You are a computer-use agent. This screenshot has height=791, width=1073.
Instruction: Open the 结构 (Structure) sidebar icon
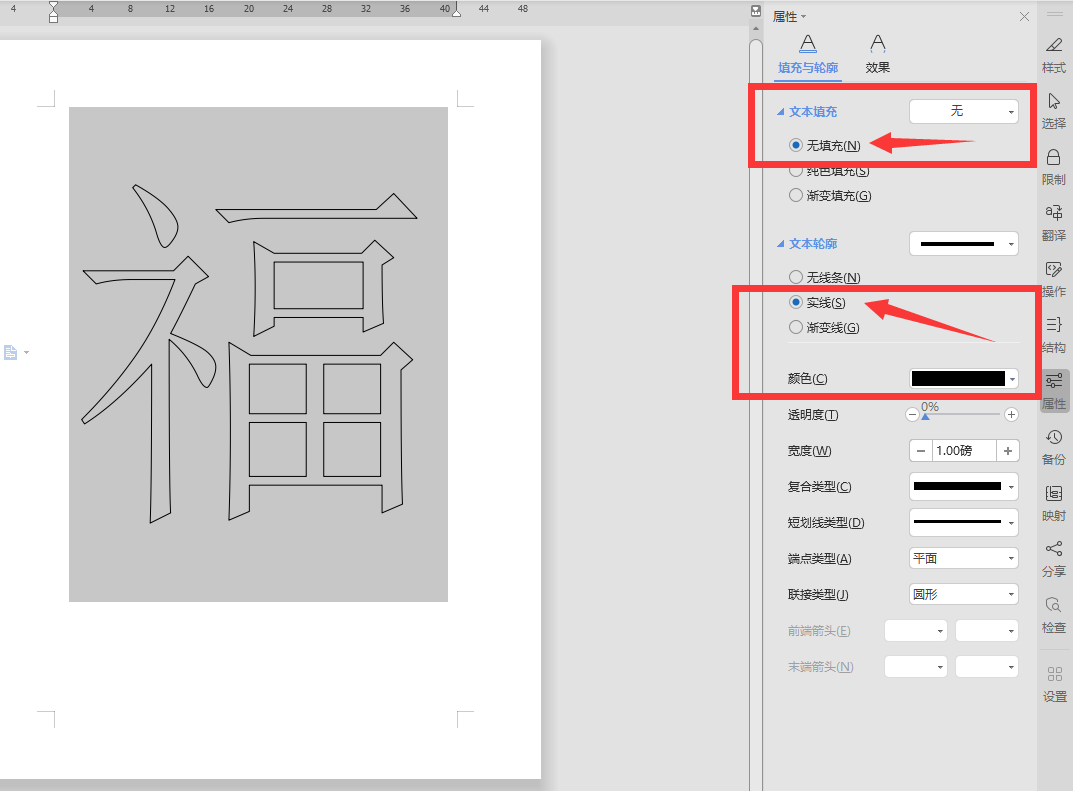coord(1054,335)
